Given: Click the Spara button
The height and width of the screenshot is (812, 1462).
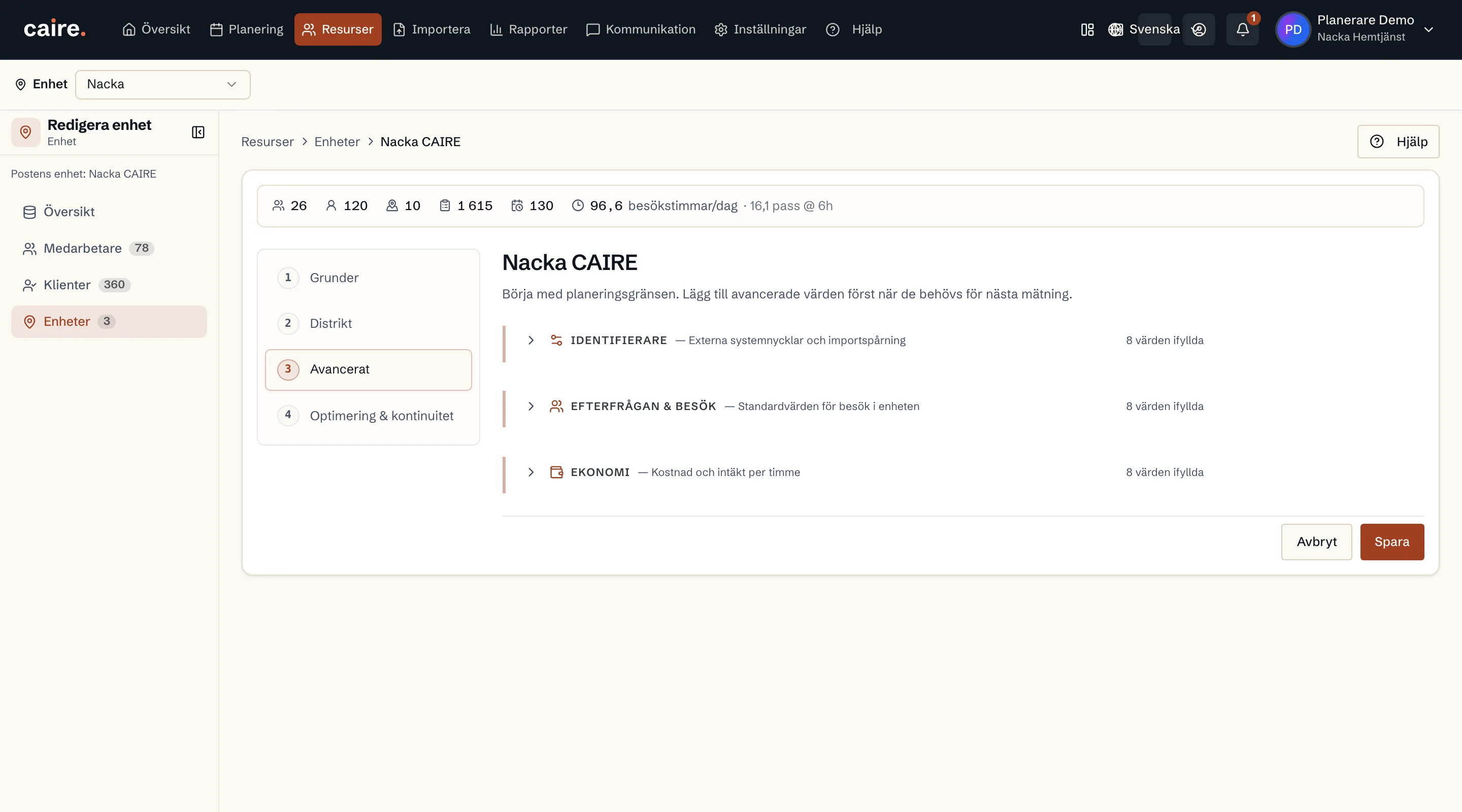Looking at the screenshot, I should (x=1391, y=542).
